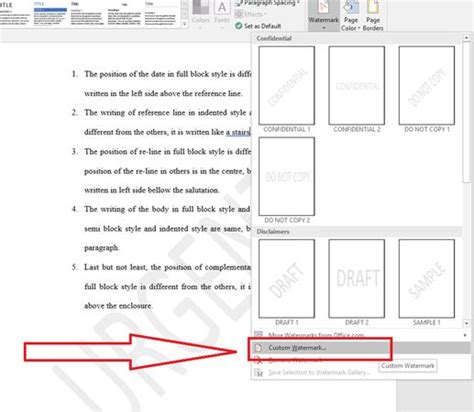
Task: Click the Page Color paint bucket icon
Action: click(x=350, y=7)
